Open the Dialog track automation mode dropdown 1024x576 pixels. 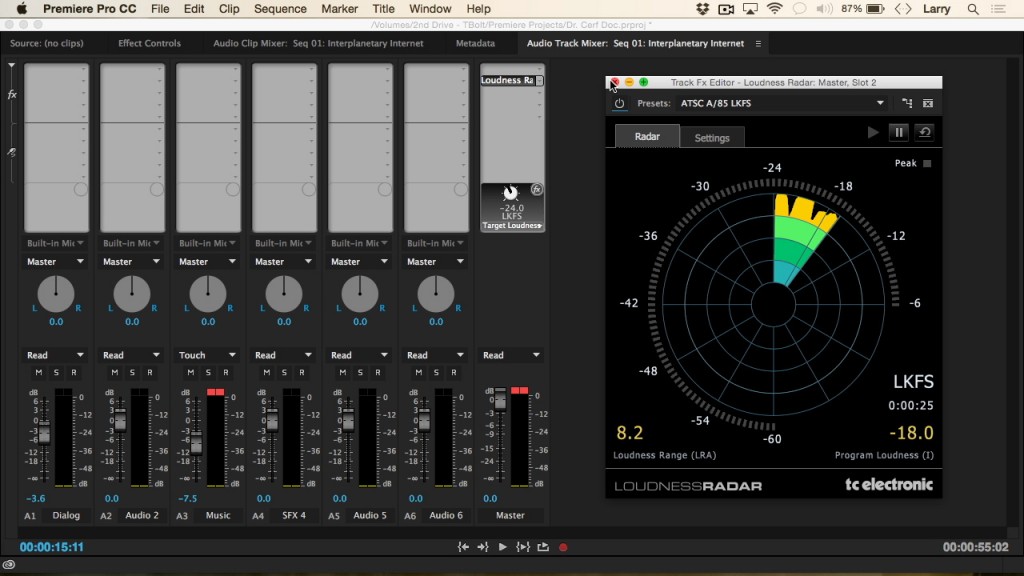[x=56, y=355]
